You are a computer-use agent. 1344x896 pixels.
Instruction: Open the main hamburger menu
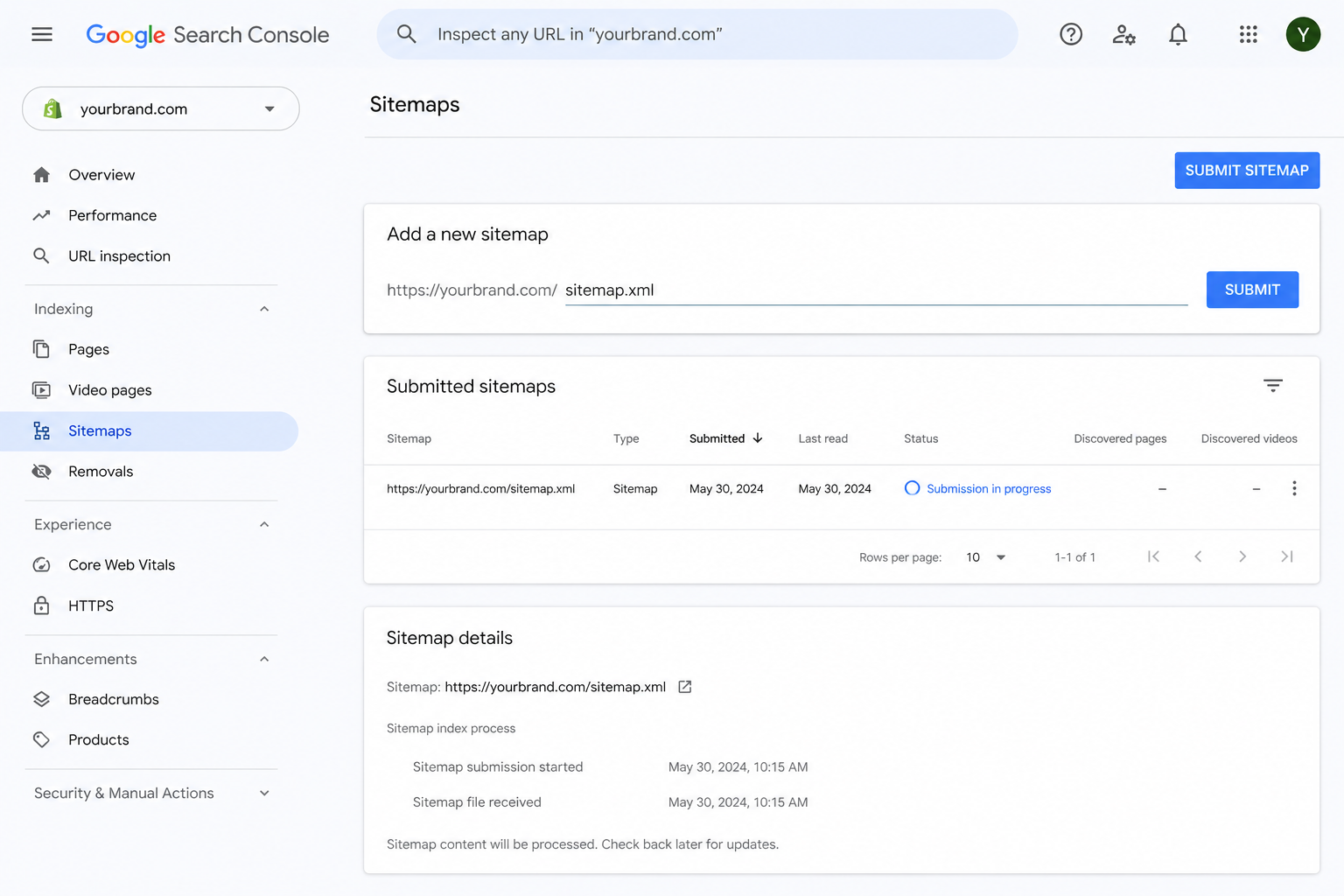click(42, 34)
